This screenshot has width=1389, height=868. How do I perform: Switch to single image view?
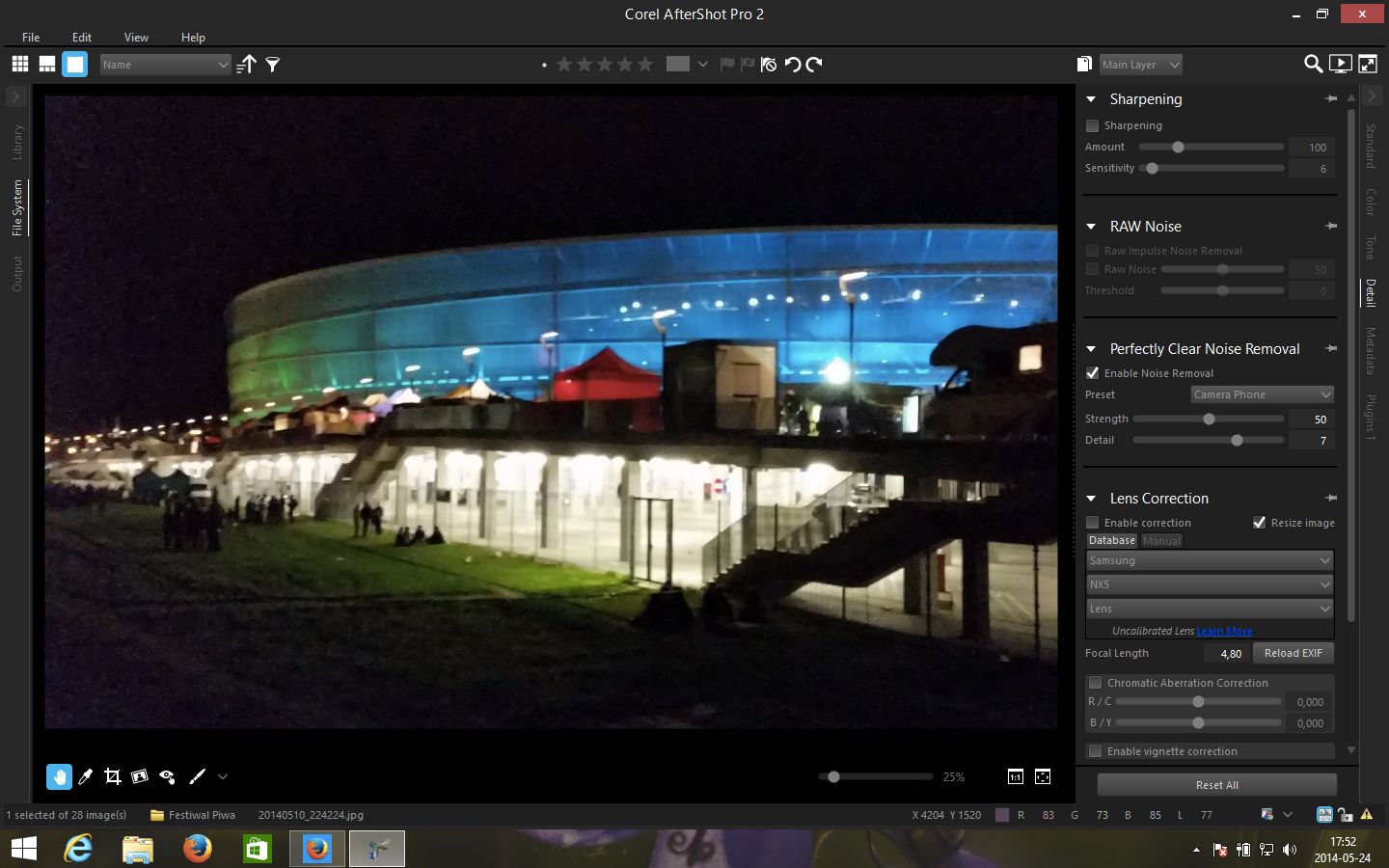[x=74, y=65]
